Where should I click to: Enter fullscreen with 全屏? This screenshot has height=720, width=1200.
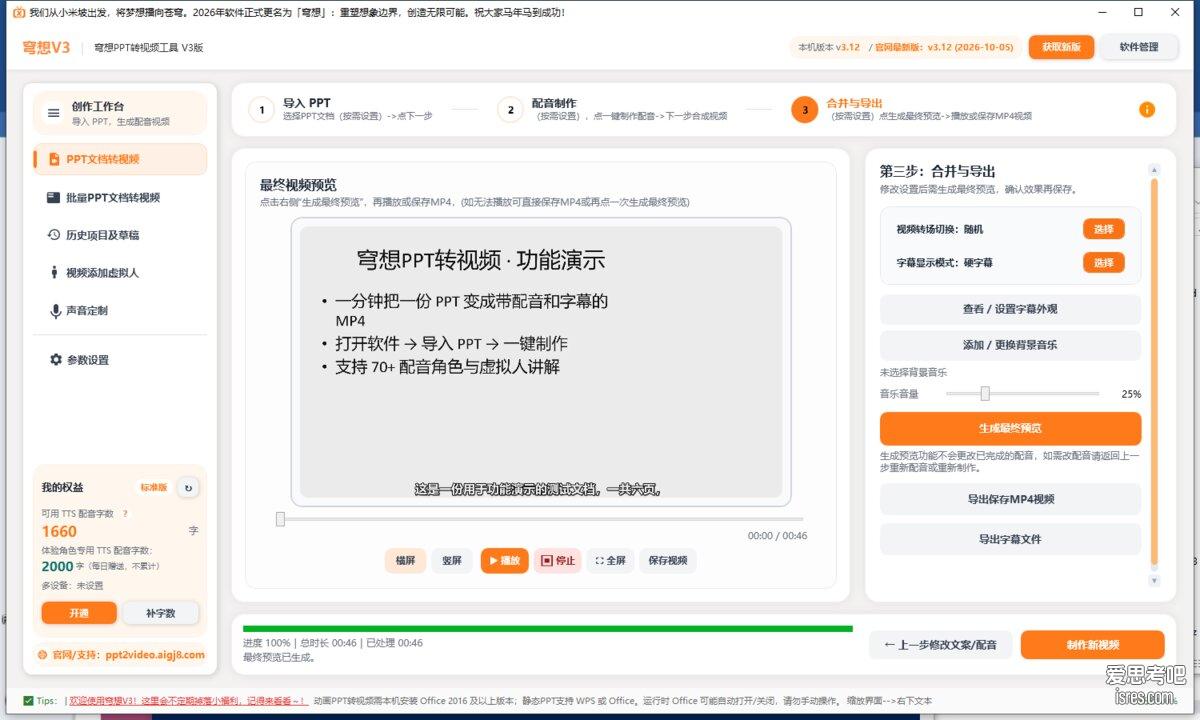[610, 561]
